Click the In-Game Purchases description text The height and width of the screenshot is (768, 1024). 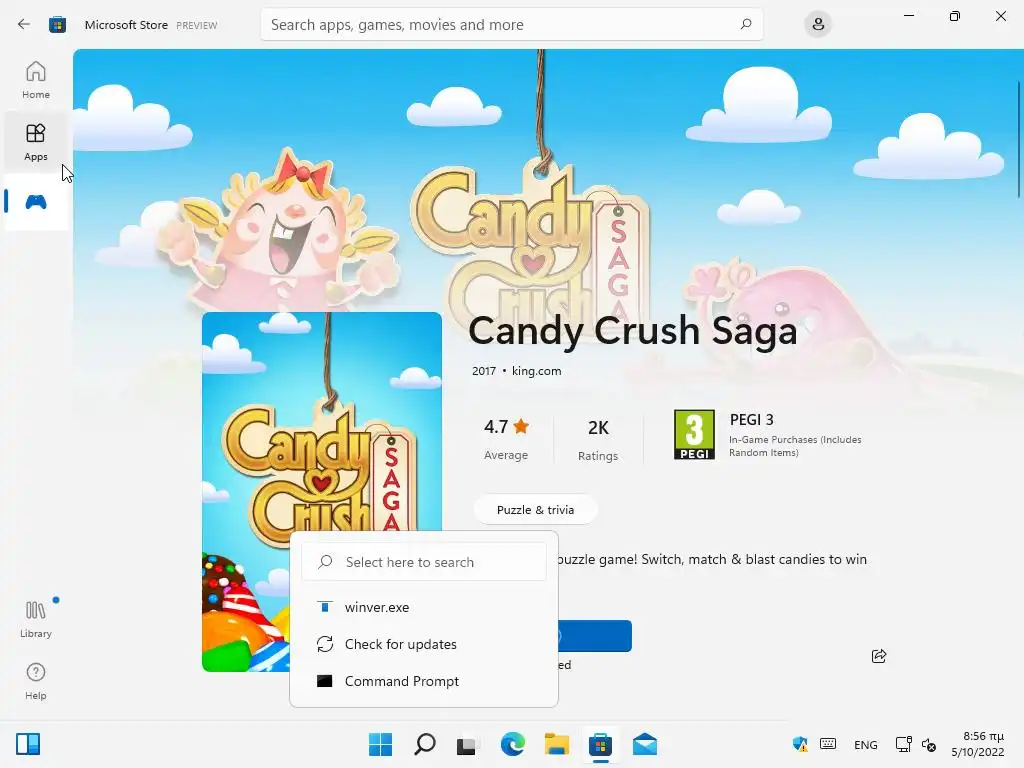(795, 446)
